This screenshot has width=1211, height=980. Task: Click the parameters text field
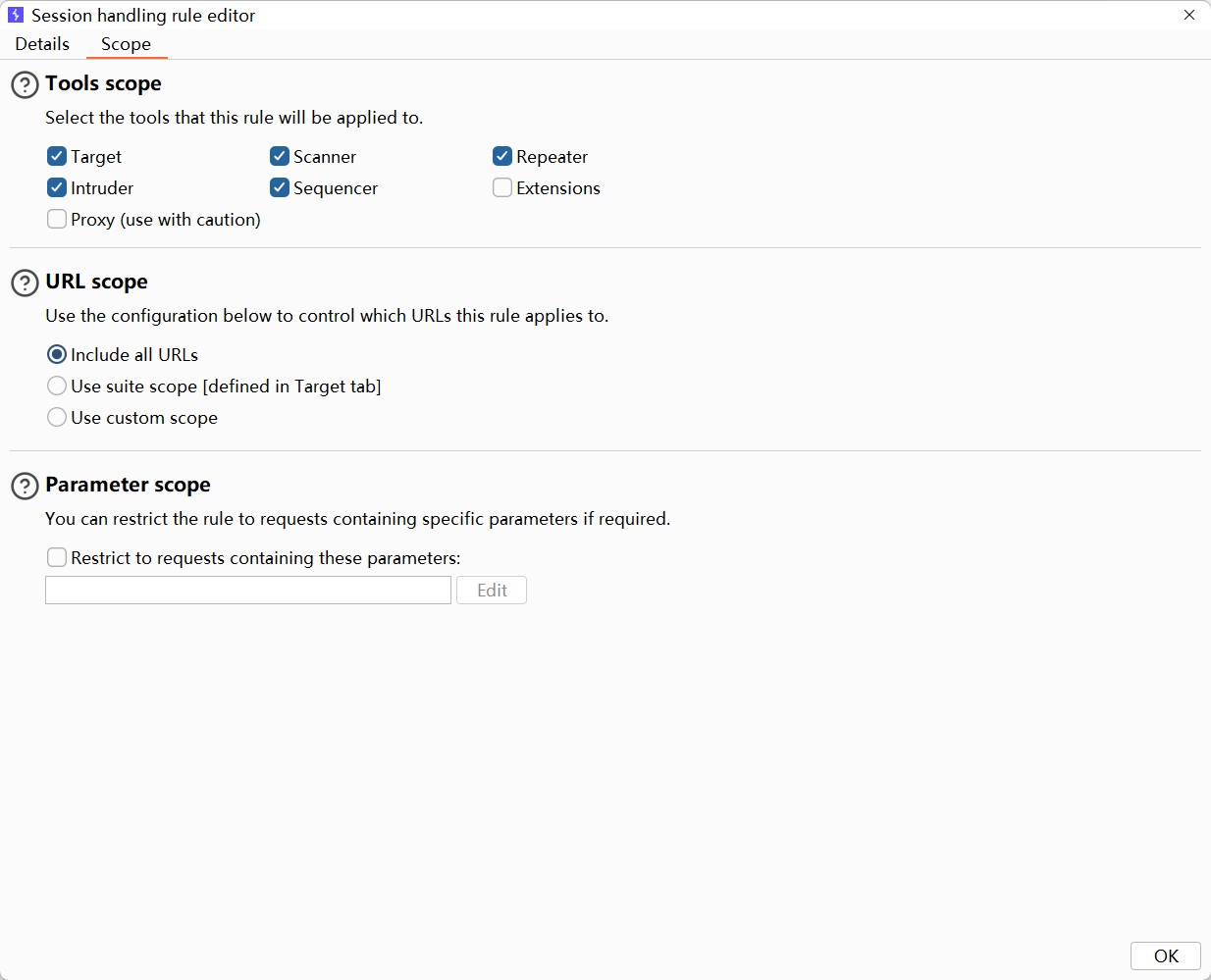click(247, 591)
